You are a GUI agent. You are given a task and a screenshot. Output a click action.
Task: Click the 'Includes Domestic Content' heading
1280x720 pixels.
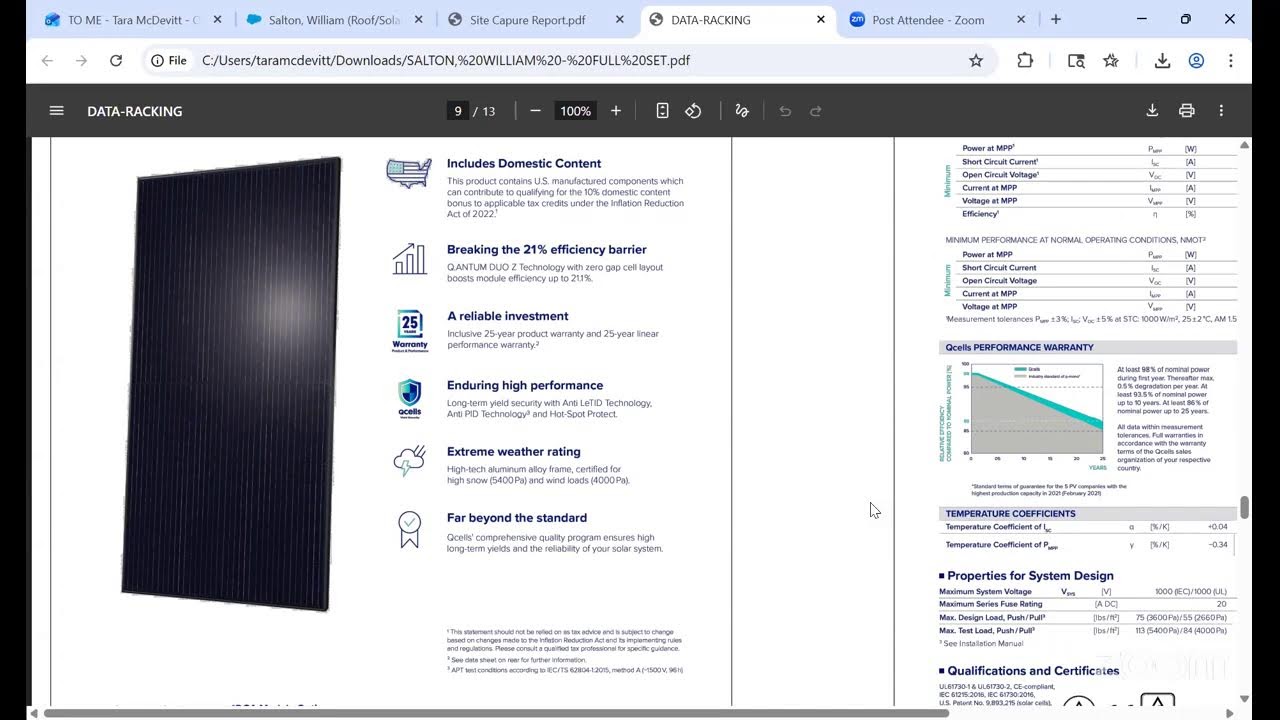click(x=524, y=163)
